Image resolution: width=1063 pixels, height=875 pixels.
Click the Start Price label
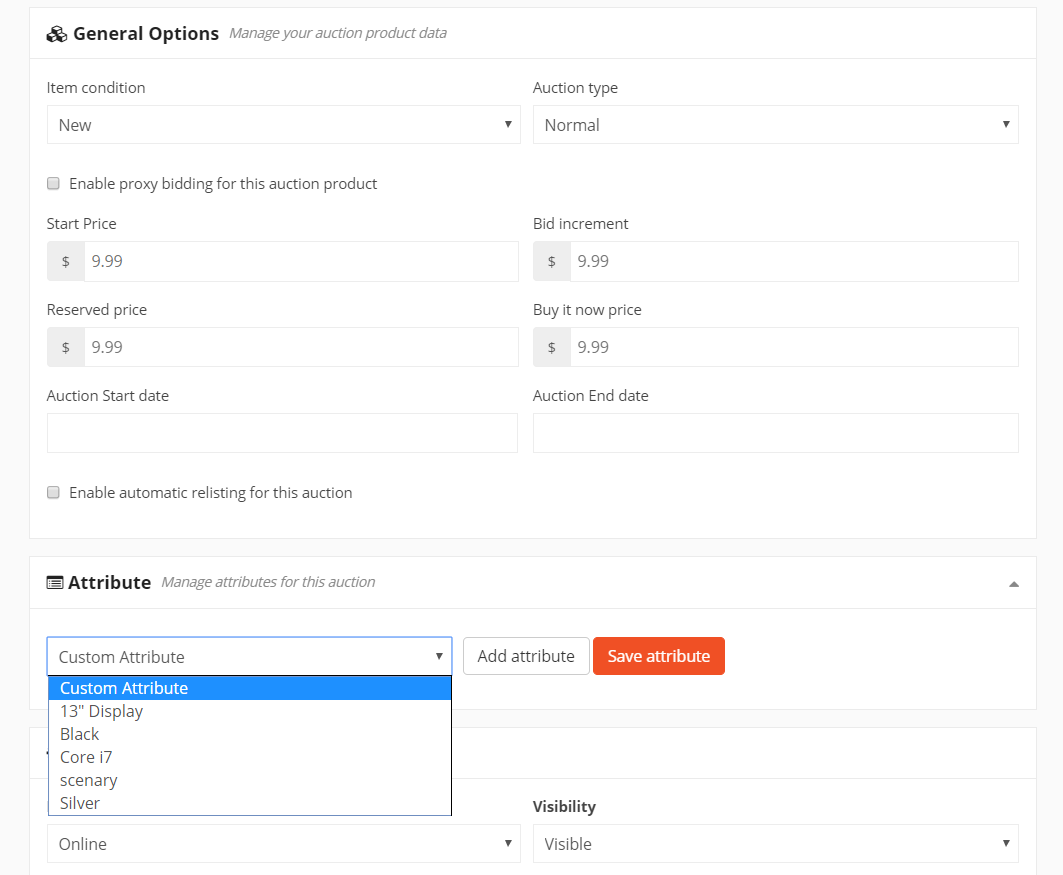click(81, 224)
